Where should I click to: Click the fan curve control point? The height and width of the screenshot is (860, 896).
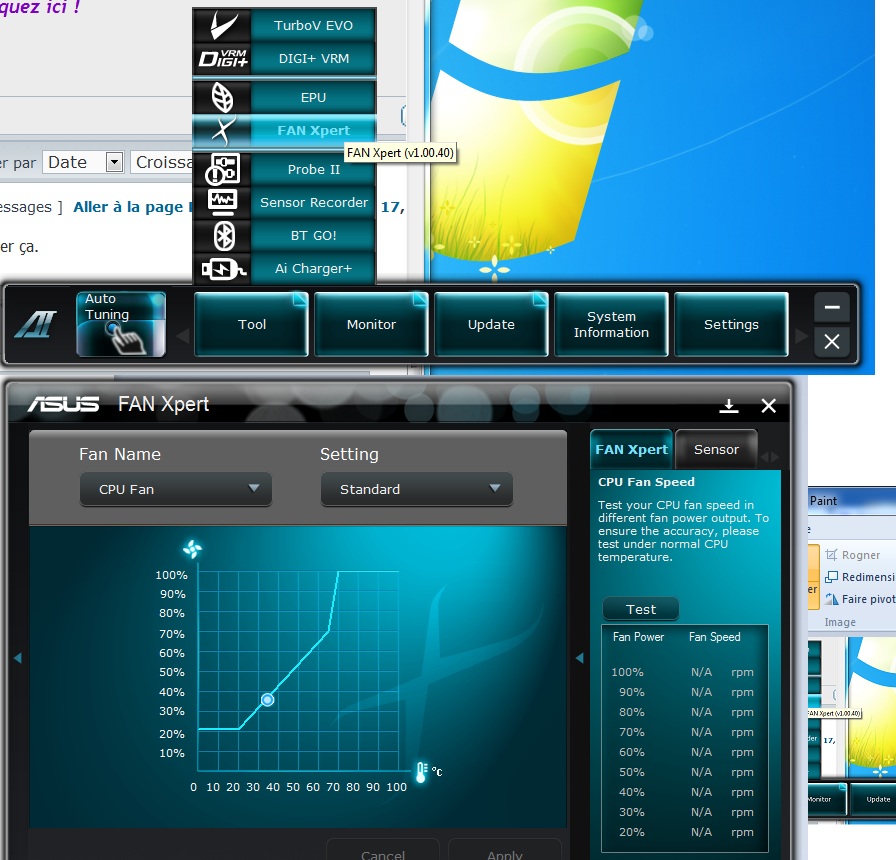pyautogui.click(x=267, y=700)
